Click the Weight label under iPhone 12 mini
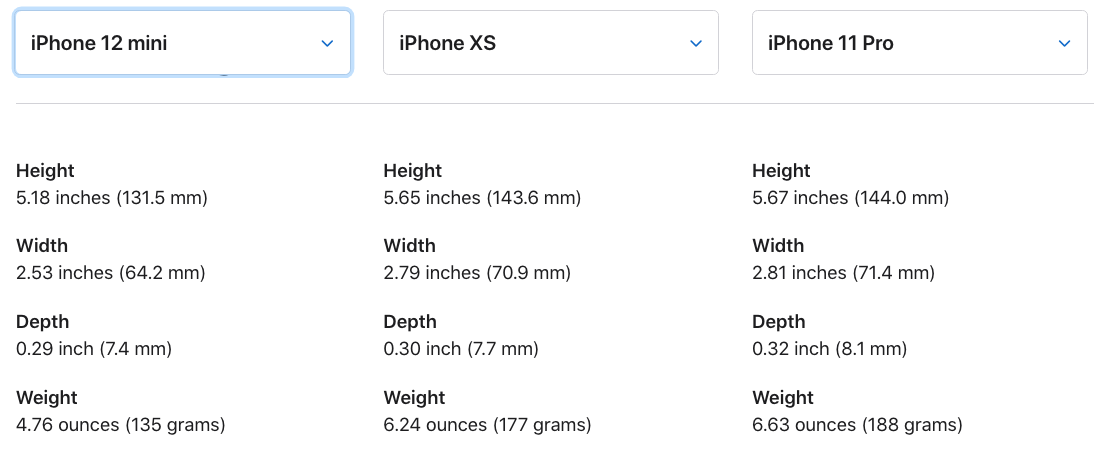This screenshot has width=1104, height=474. (x=47, y=398)
